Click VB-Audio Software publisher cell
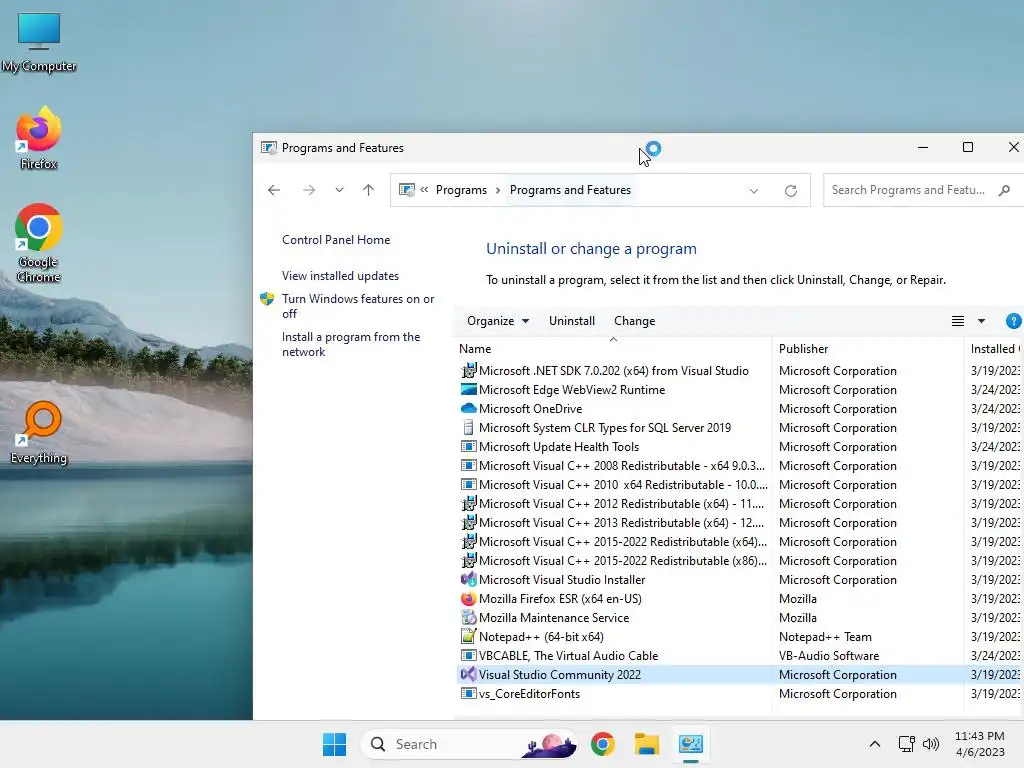The width and height of the screenshot is (1024, 768). [829, 655]
